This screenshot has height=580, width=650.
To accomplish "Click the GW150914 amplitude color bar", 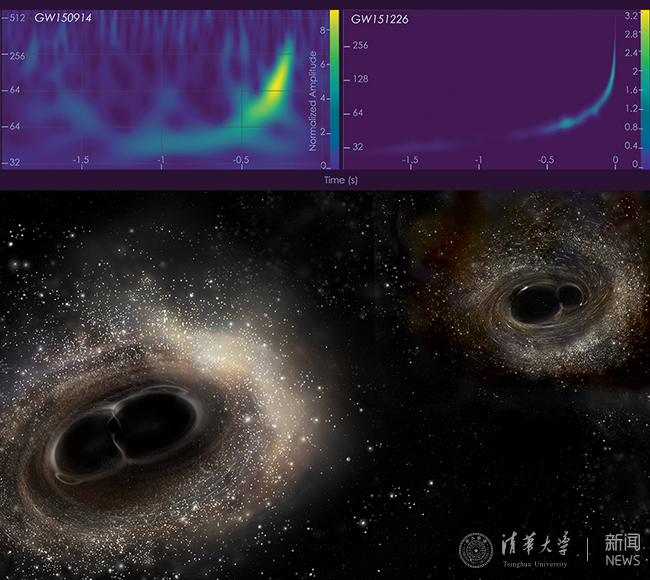I will (x=335, y=88).
